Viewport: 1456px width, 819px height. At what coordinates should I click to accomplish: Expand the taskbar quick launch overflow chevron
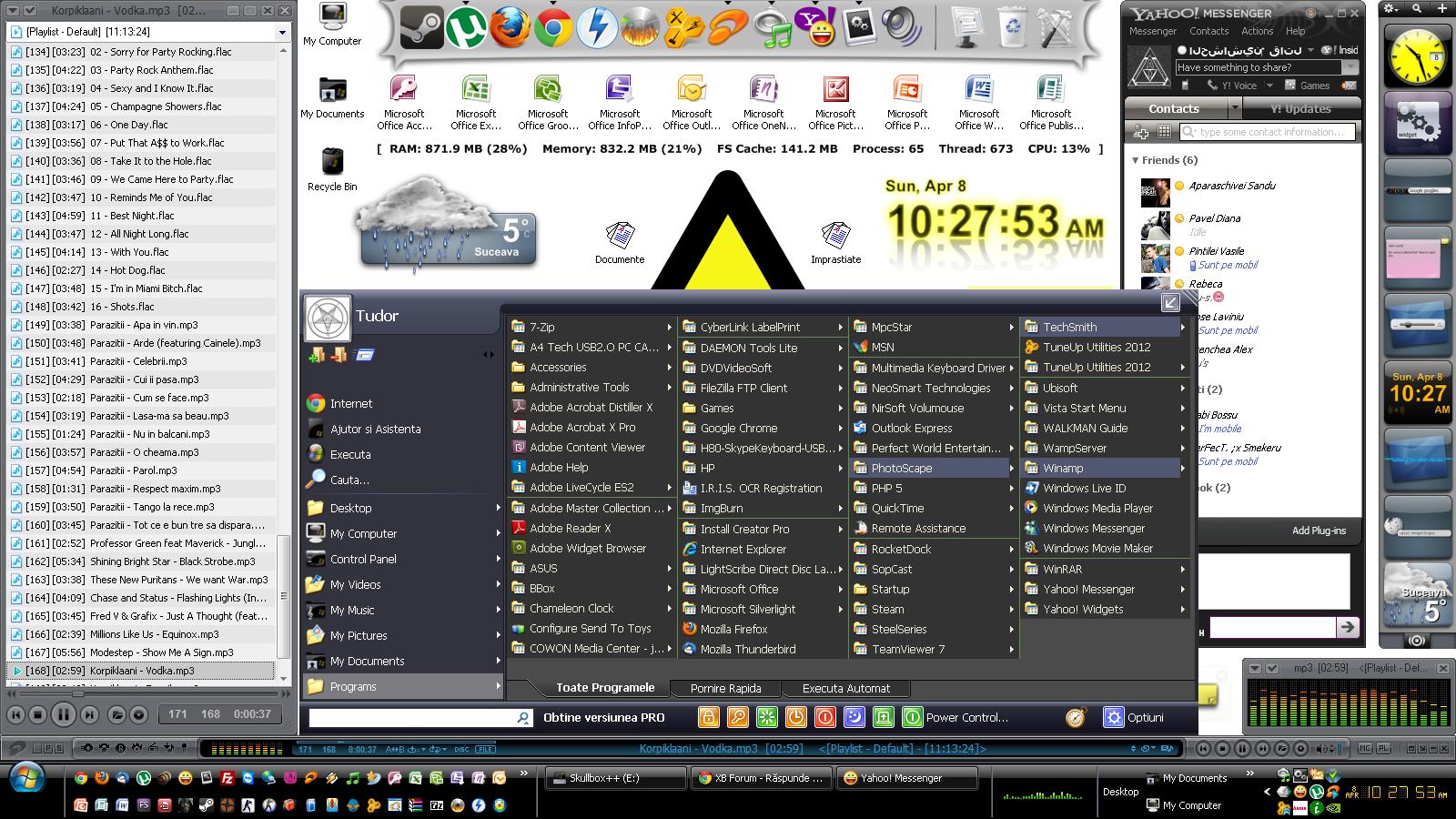[x=524, y=774]
